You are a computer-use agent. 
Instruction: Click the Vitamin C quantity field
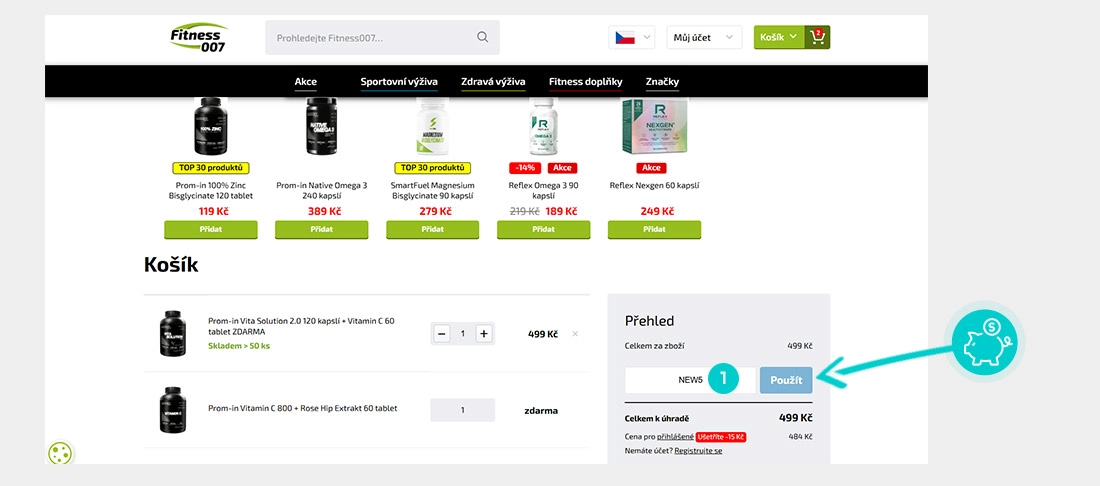click(x=462, y=410)
